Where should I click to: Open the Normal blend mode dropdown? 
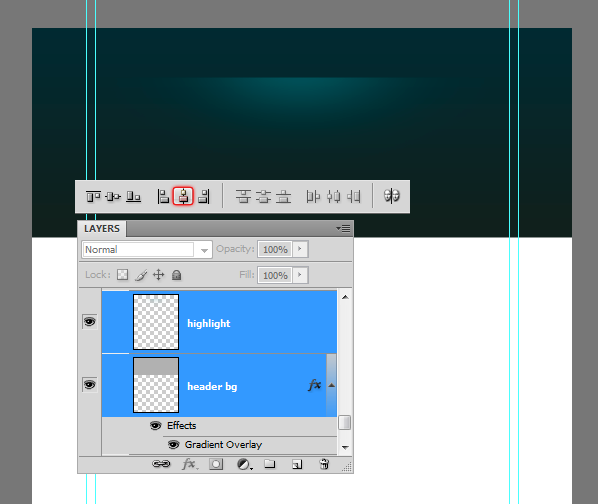pos(147,250)
